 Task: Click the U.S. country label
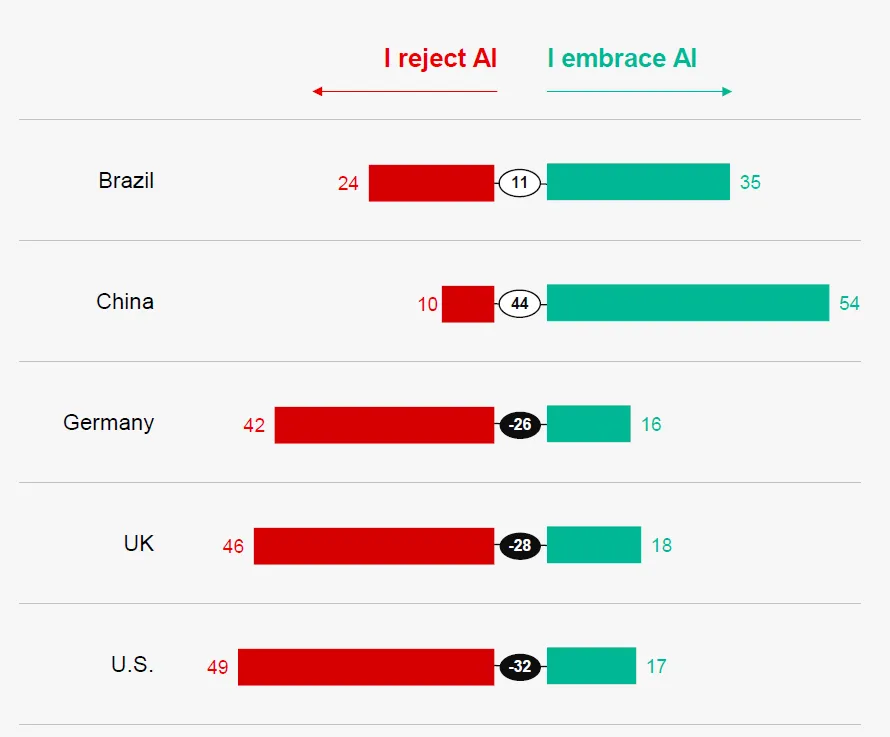tap(132, 665)
